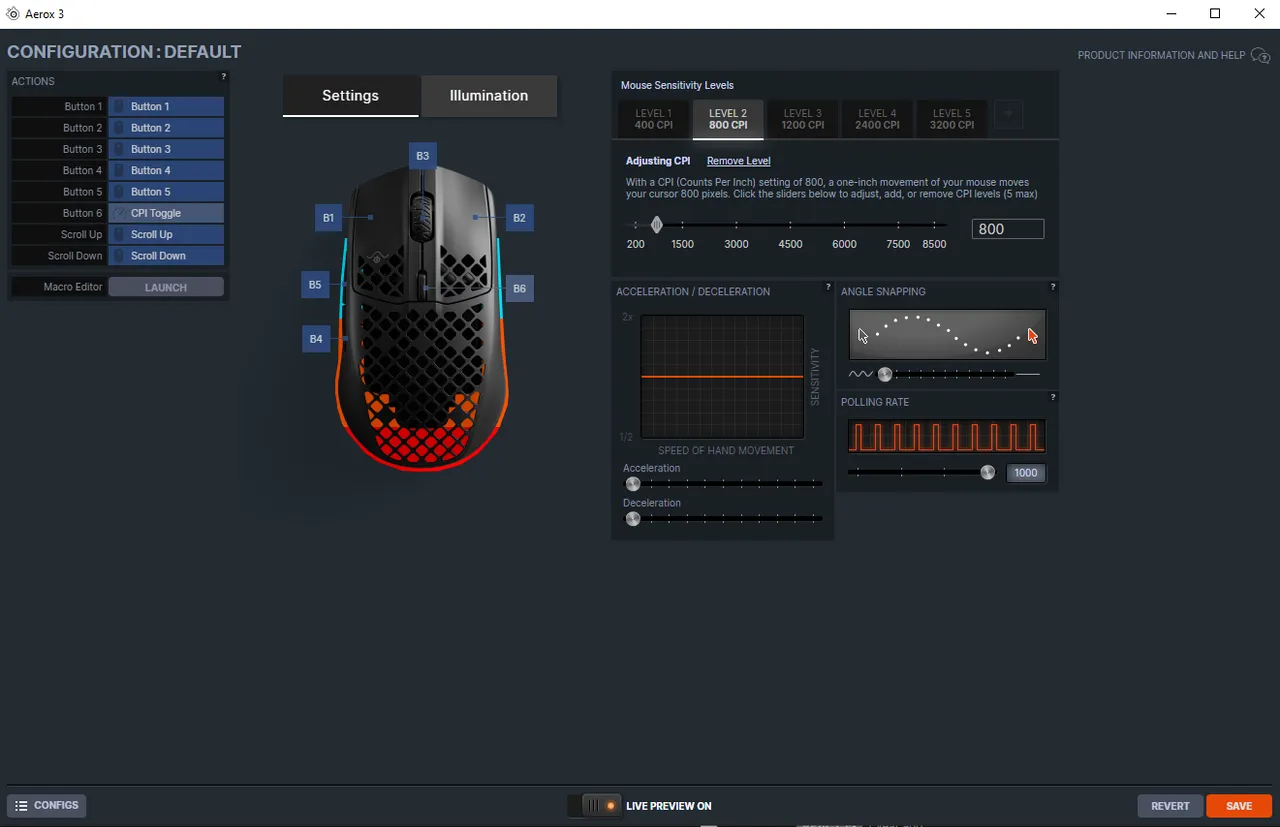Click the angle snapping preview graphic

point(947,334)
